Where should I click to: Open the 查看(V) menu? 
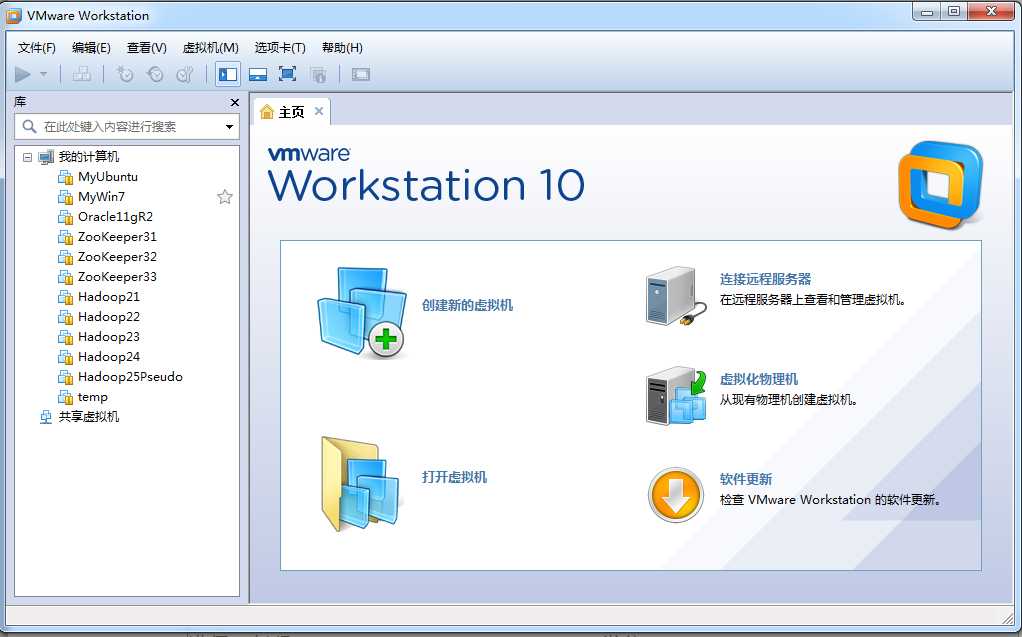(147, 48)
